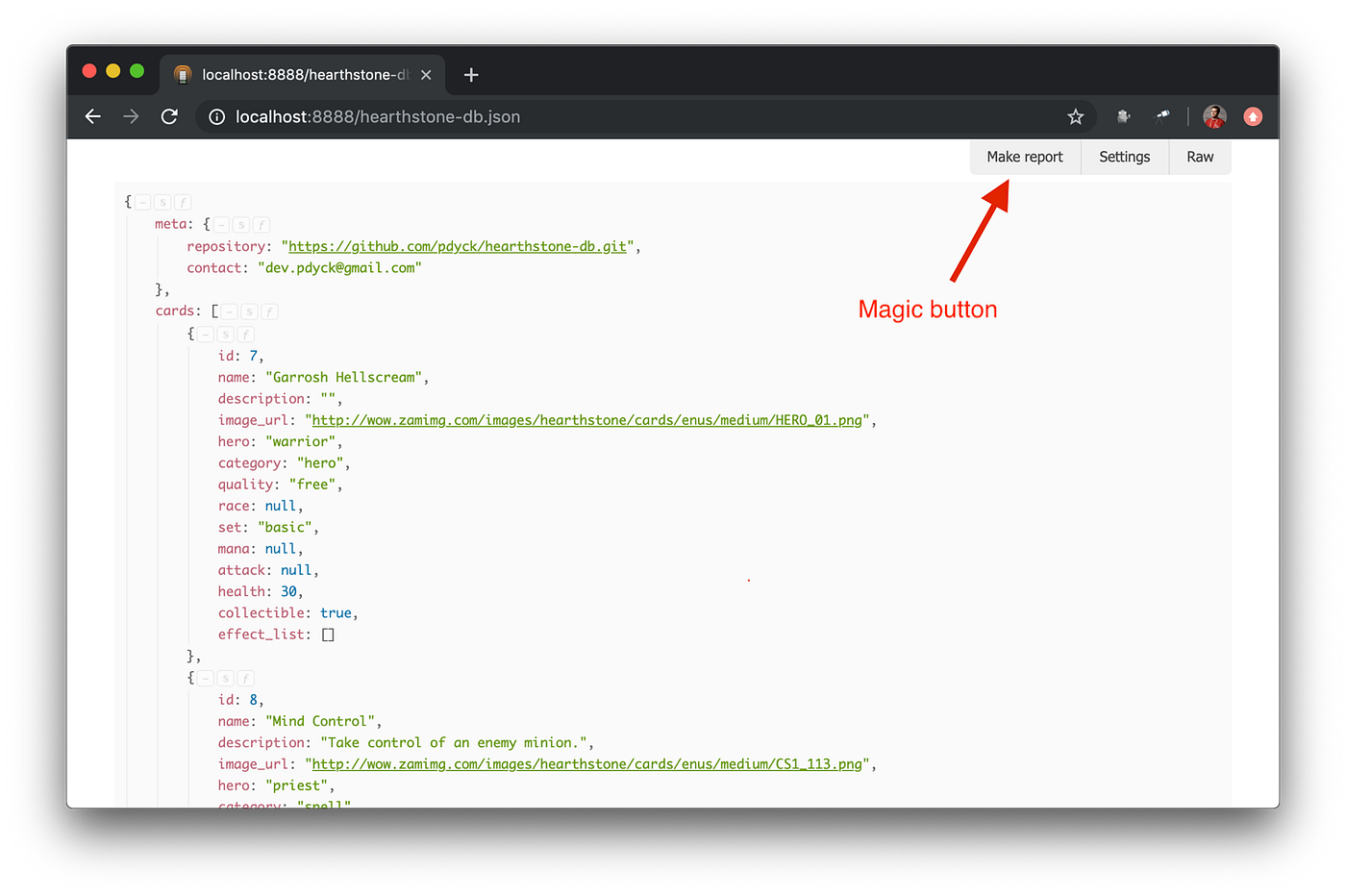Click the gray animal extension icon
This screenshot has height=896, width=1346.
(x=1123, y=116)
